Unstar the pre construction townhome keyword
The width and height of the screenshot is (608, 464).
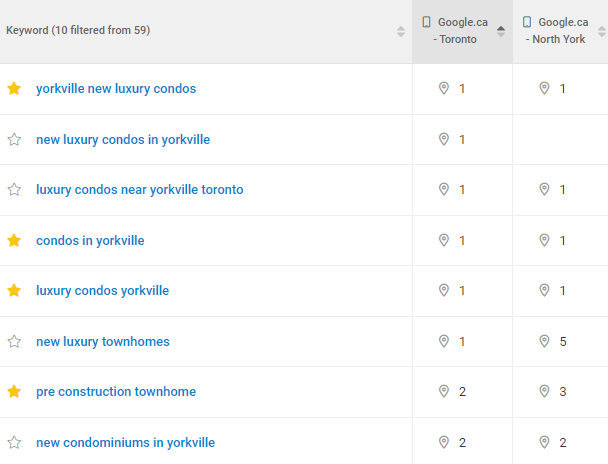[x=14, y=392]
